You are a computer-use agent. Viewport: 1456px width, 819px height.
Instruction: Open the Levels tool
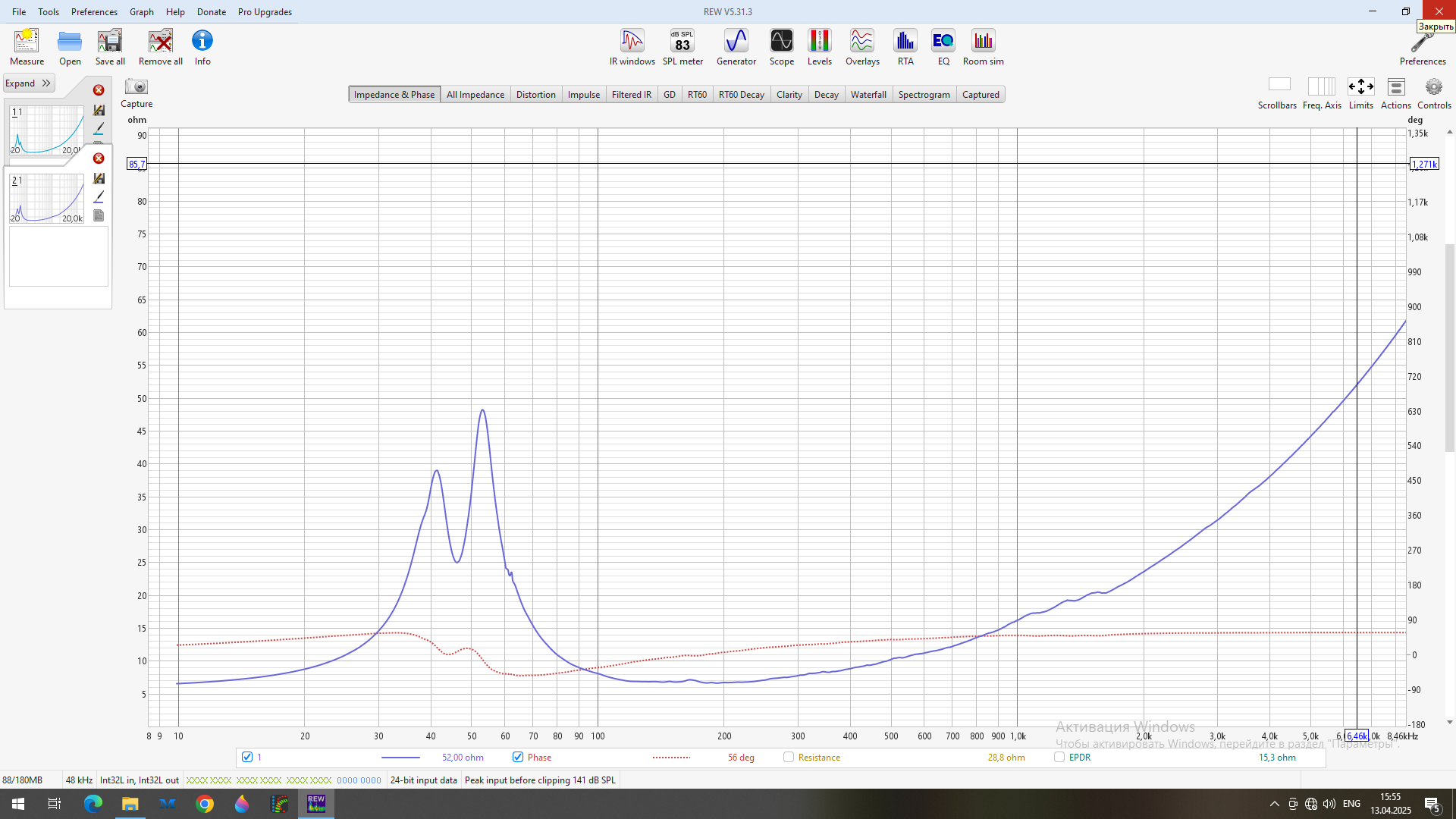coord(820,47)
